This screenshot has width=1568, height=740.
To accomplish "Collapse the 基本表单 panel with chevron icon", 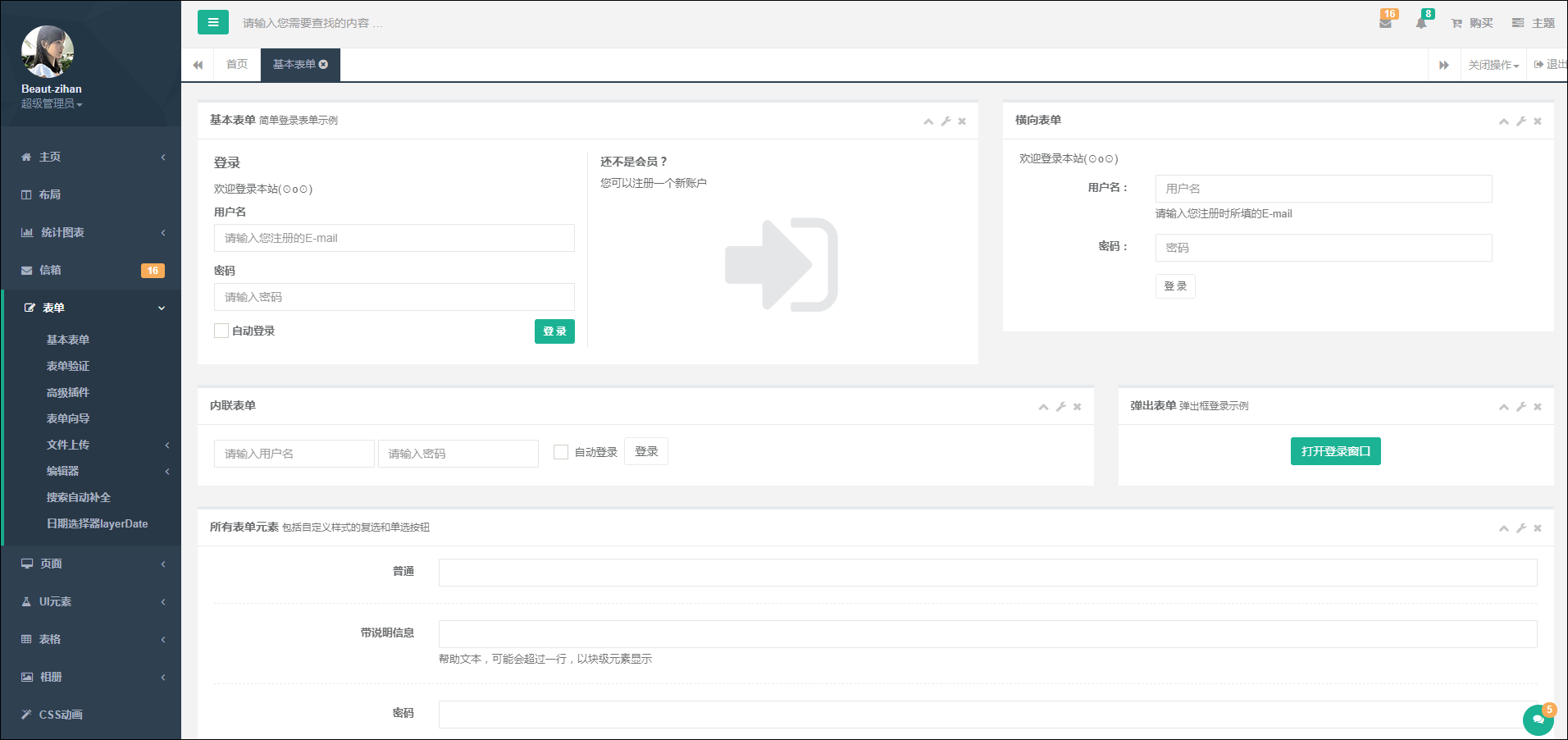I will [x=928, y=121].
